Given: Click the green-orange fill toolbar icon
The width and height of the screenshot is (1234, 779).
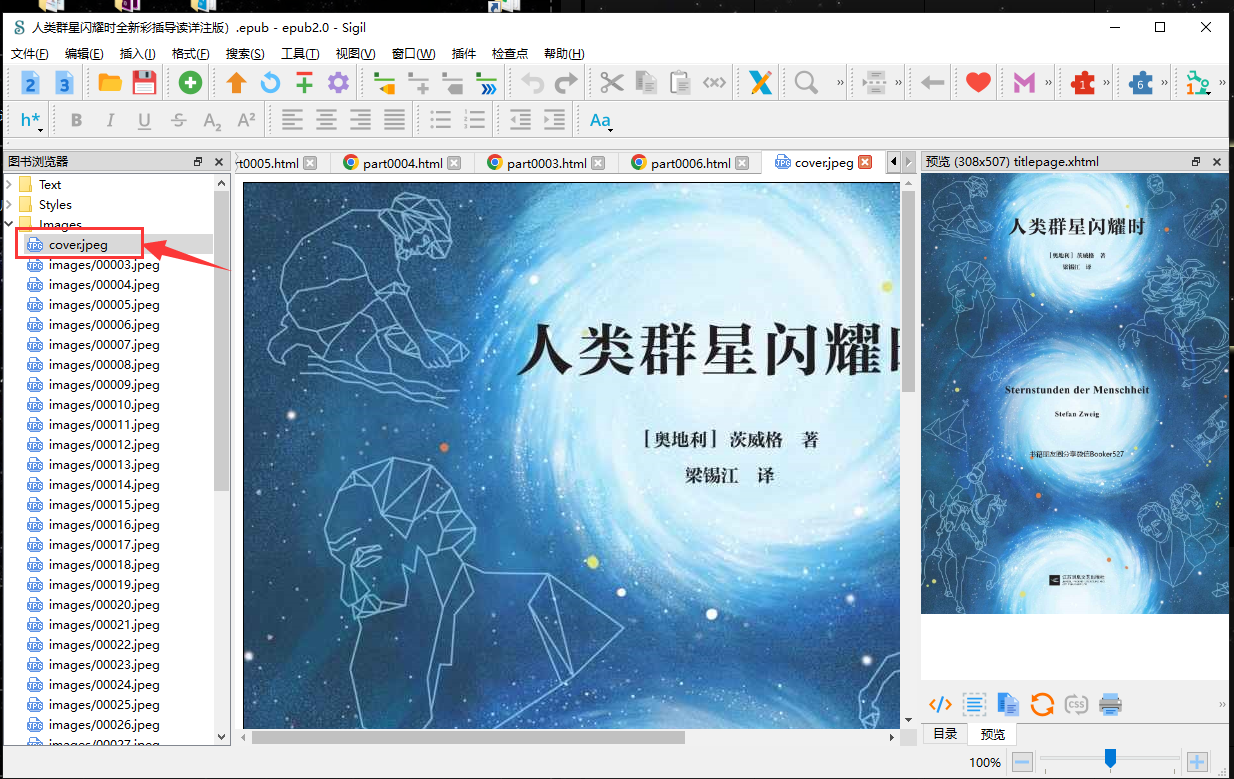Looking at the screenshot, I should pyautogui.click(x=384, y=83).
